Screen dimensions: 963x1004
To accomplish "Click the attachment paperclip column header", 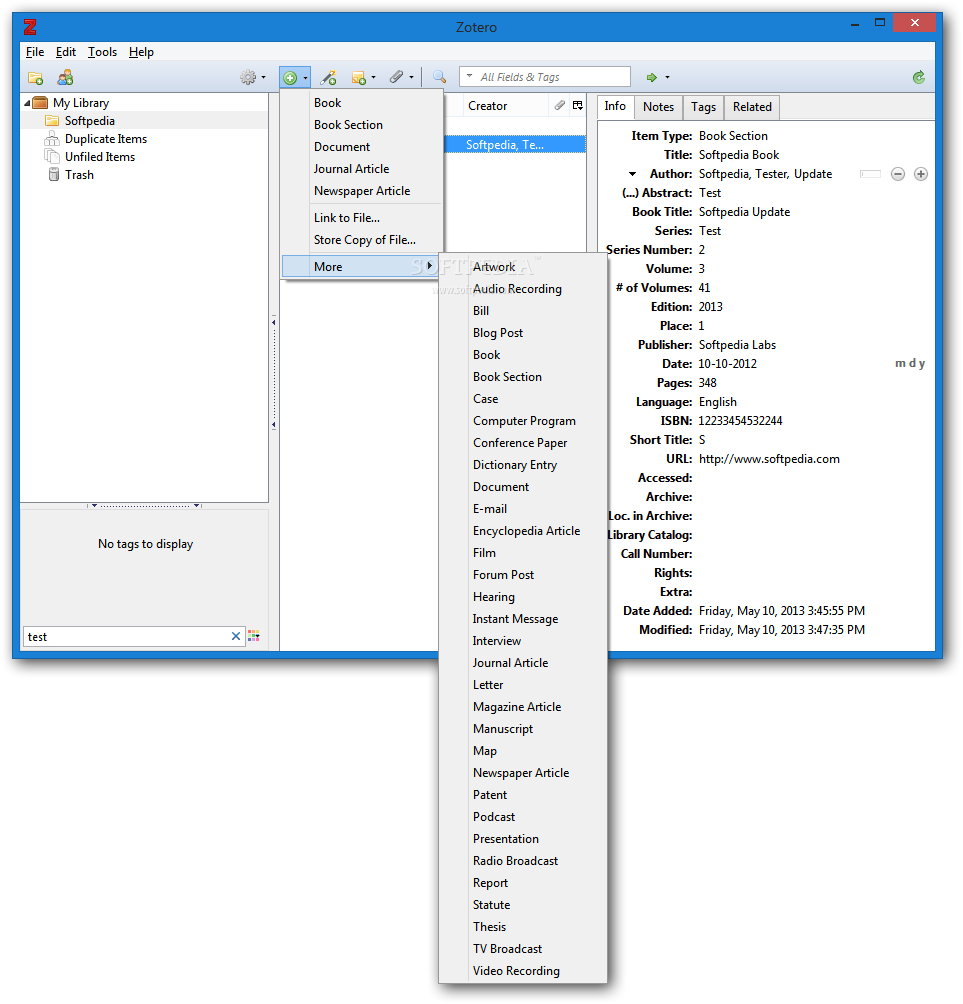I will point(560,106).
